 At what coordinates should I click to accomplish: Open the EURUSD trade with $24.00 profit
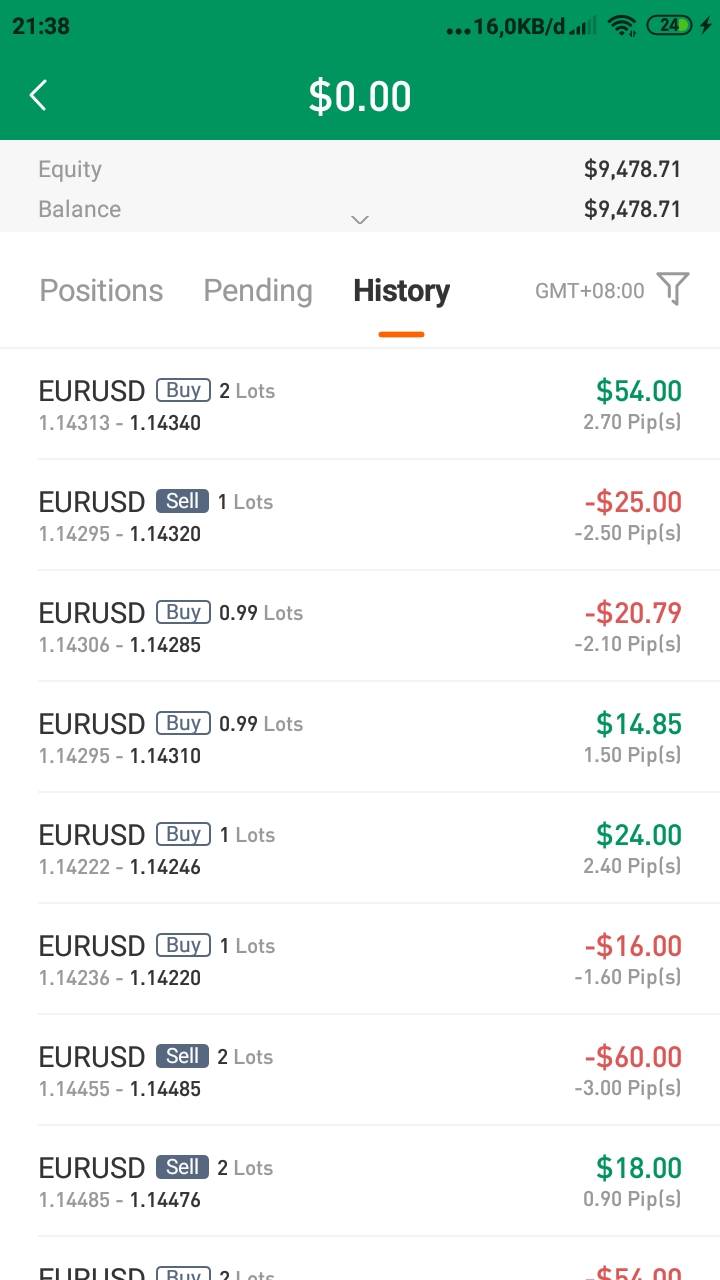click(x=360, y=849)
